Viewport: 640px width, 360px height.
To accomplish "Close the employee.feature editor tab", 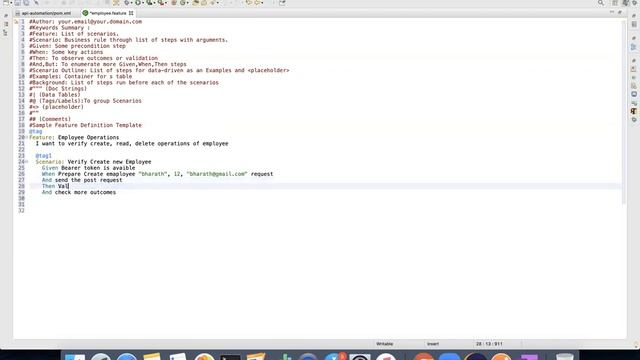I will pos(131,13).
